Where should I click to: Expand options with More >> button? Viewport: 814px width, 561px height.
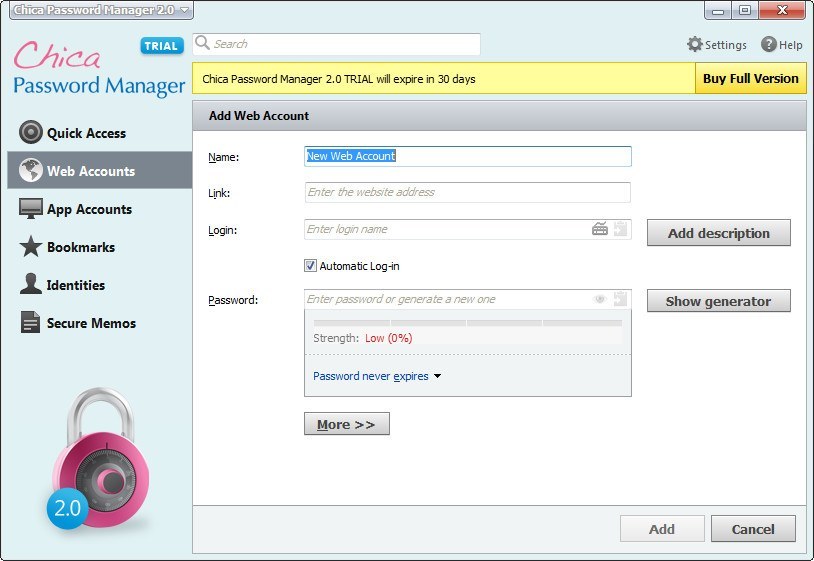click(x=346, y=424)
